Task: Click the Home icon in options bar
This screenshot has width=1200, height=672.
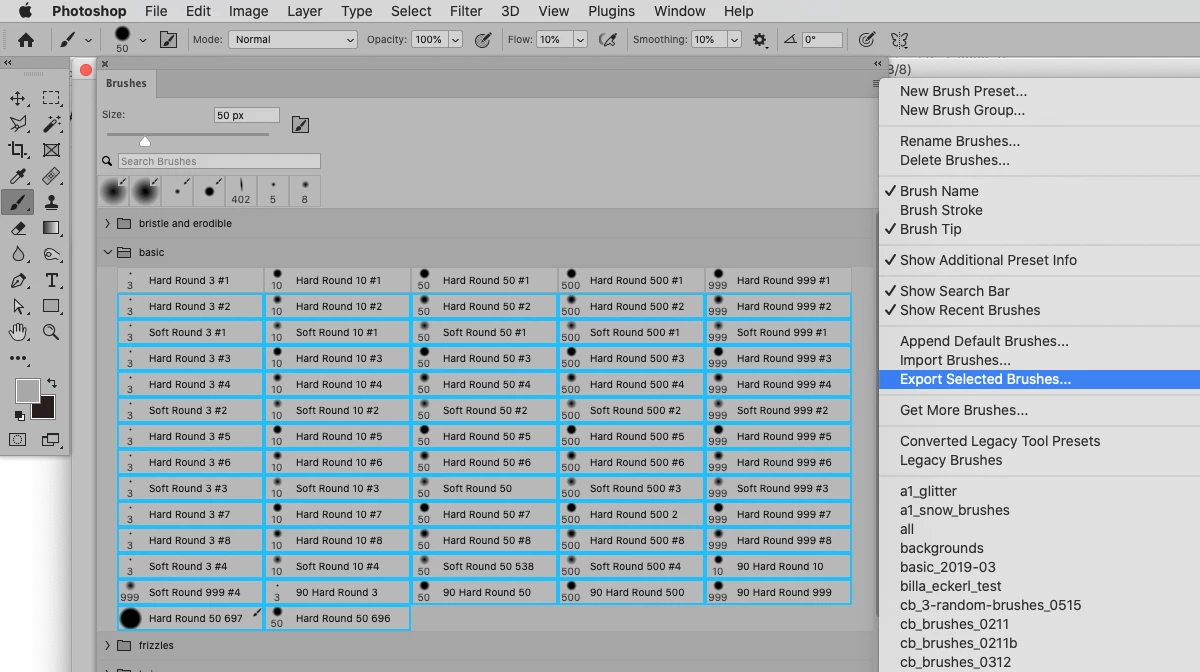Action: coord(26,40)
